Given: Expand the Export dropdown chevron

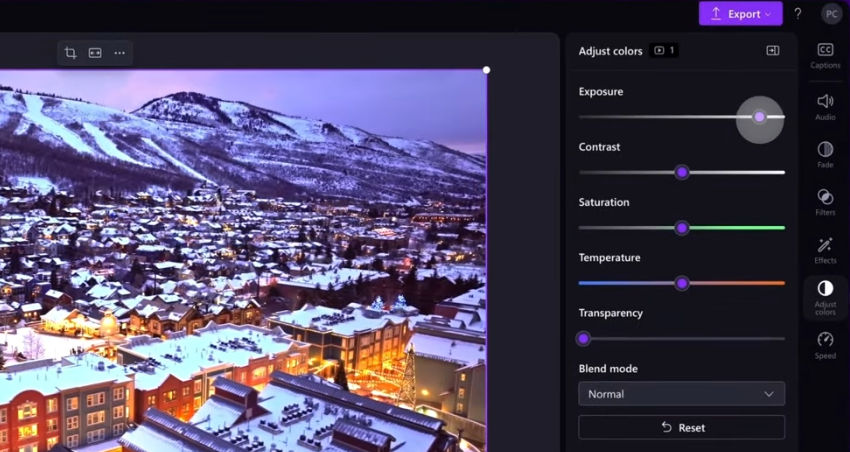Looking at the screenshot, I should coord(768,15).
